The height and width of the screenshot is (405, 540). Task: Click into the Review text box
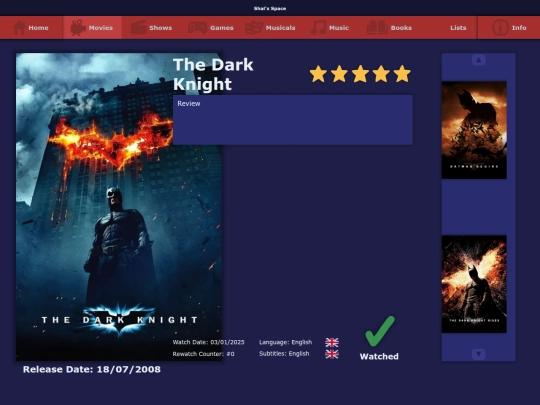293,120
